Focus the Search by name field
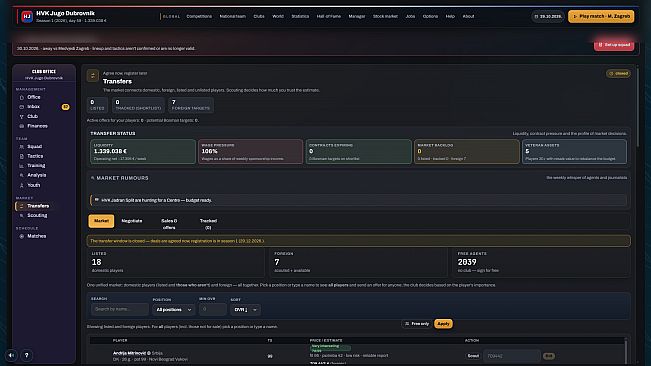Viewport: 651px width, 366px height. (120, 309)
